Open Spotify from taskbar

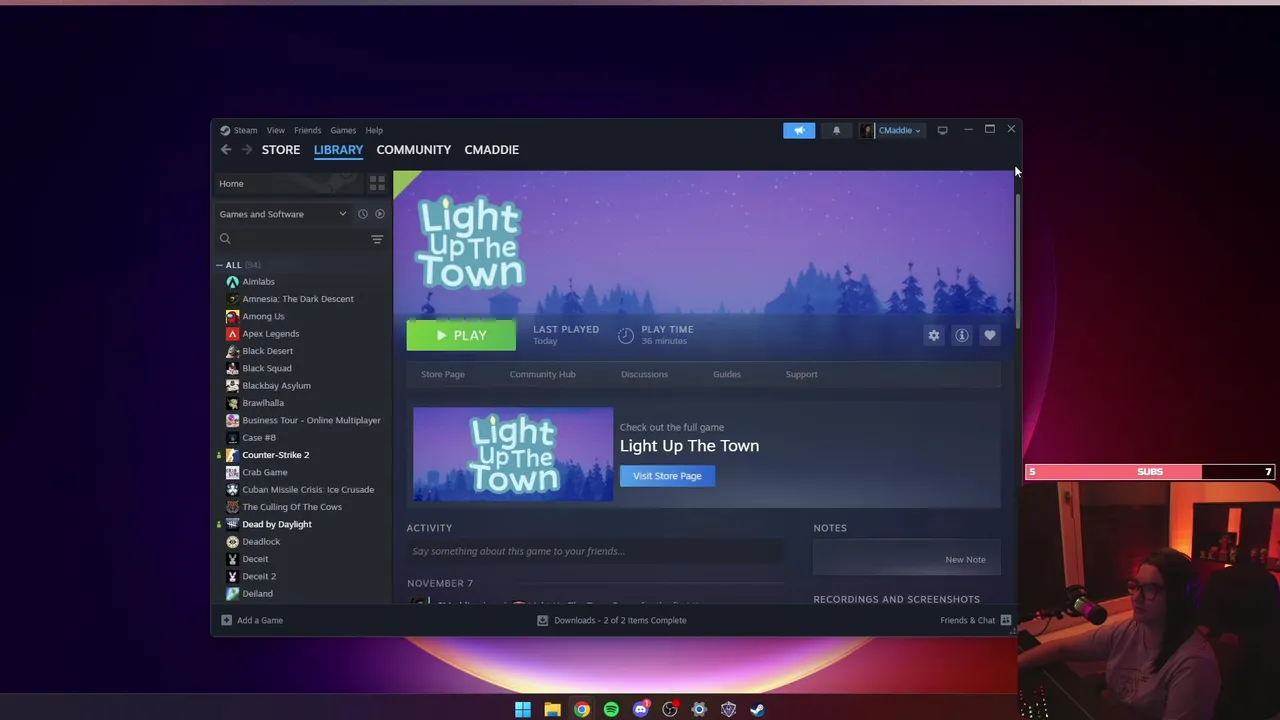point(611,709)
